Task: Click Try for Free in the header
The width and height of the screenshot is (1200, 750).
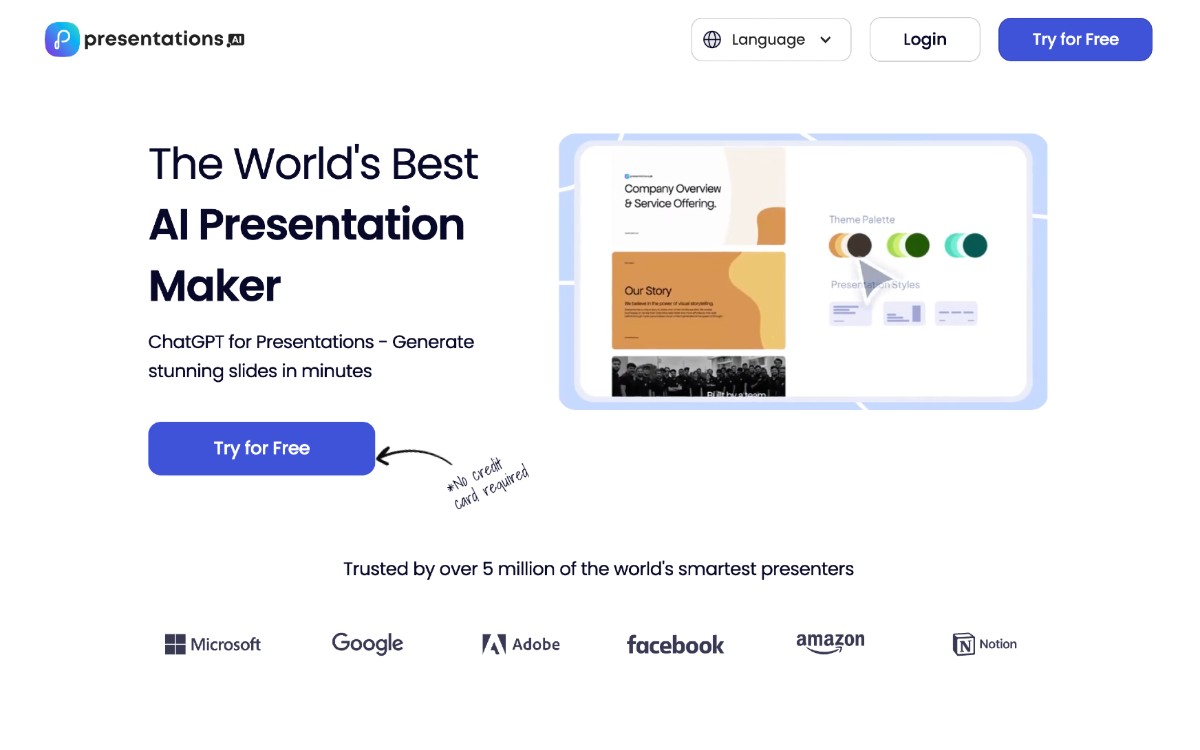Action: tap(1075, 39)
